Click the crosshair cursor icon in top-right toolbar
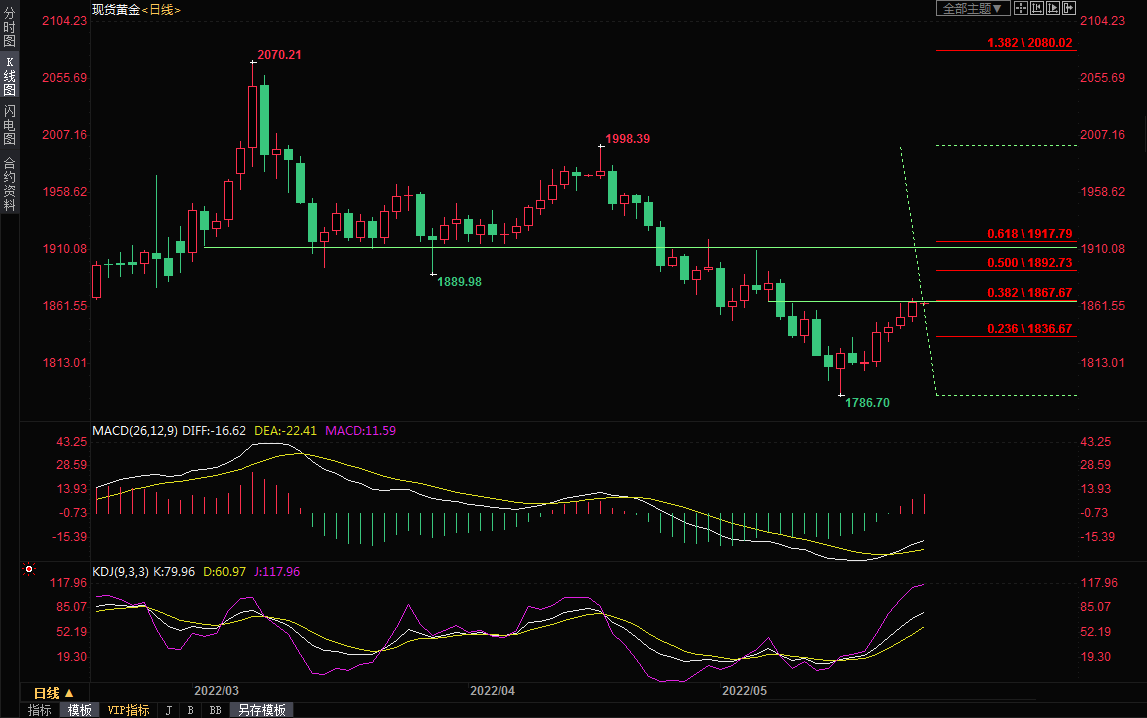Viewport: 1147px width, 718px height. pyautogui.click(x=1021, y=8)
